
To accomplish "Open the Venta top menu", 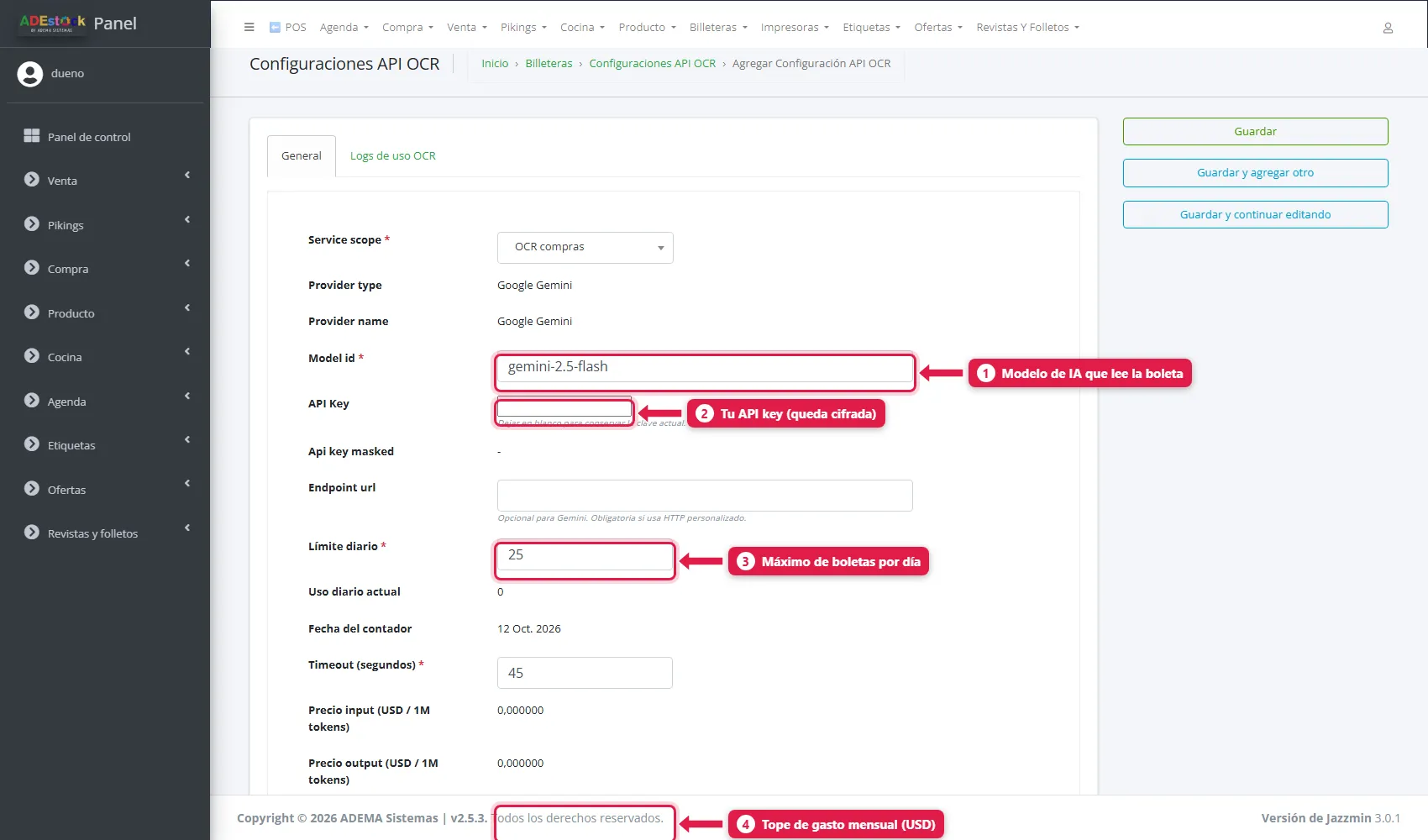I will 467,28.
